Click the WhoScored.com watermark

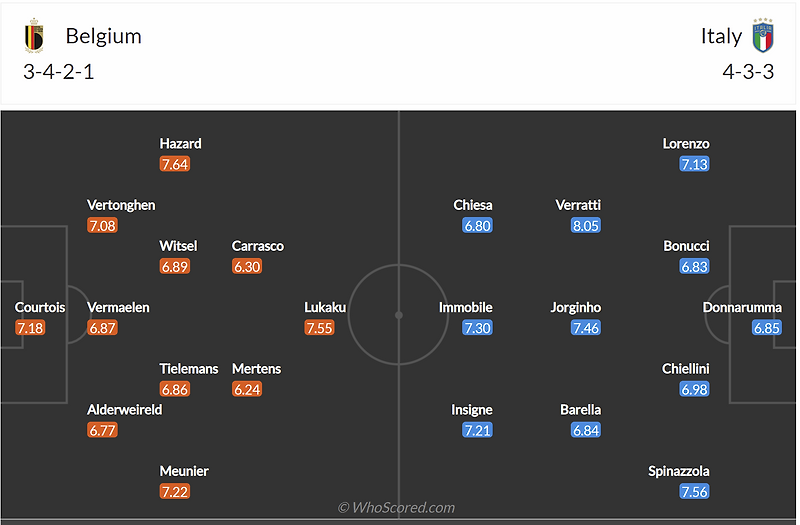coord(396,508)
